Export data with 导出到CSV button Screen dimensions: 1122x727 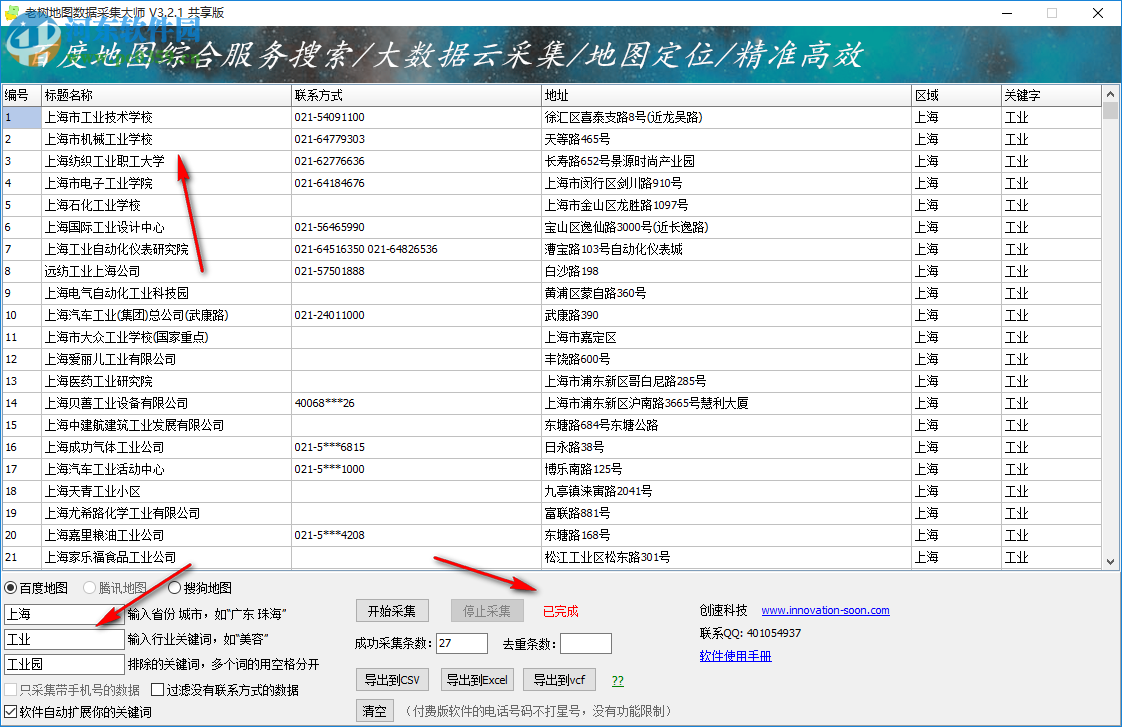(392, 679)
